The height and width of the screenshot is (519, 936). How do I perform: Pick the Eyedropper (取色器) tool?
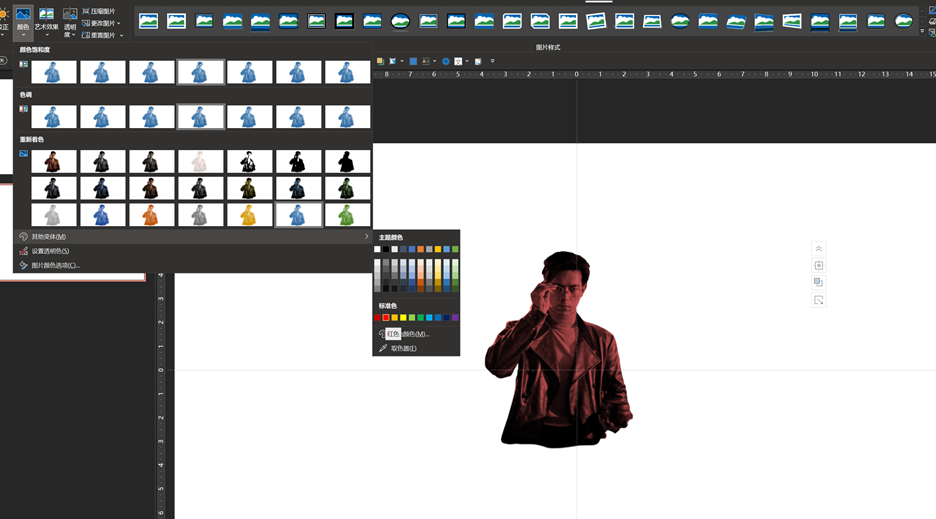pyautogui.click(x=405, y=348)
